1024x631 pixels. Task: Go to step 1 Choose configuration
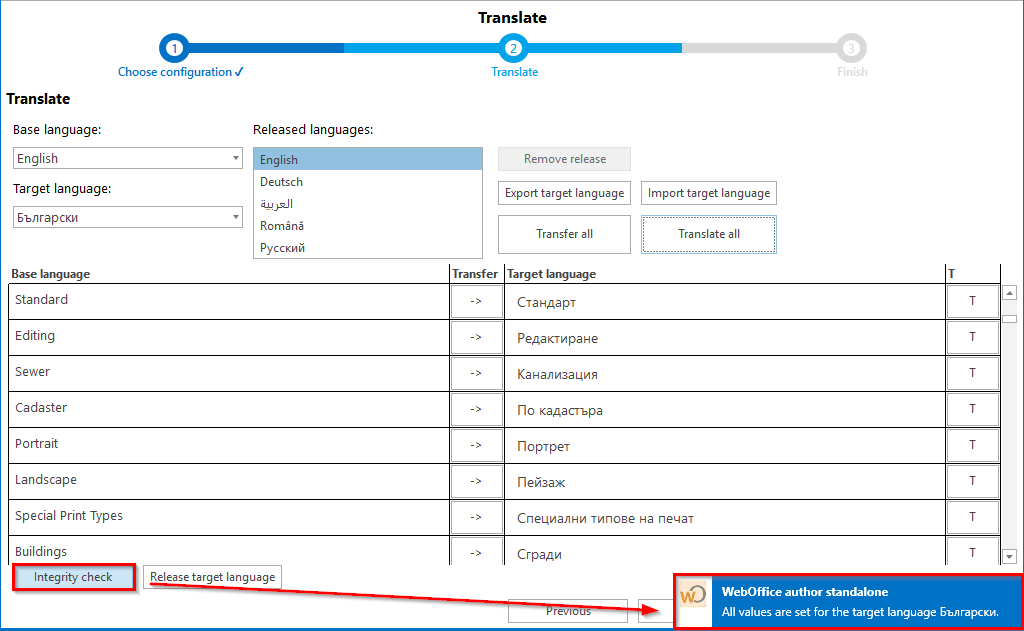click(174, 48)
